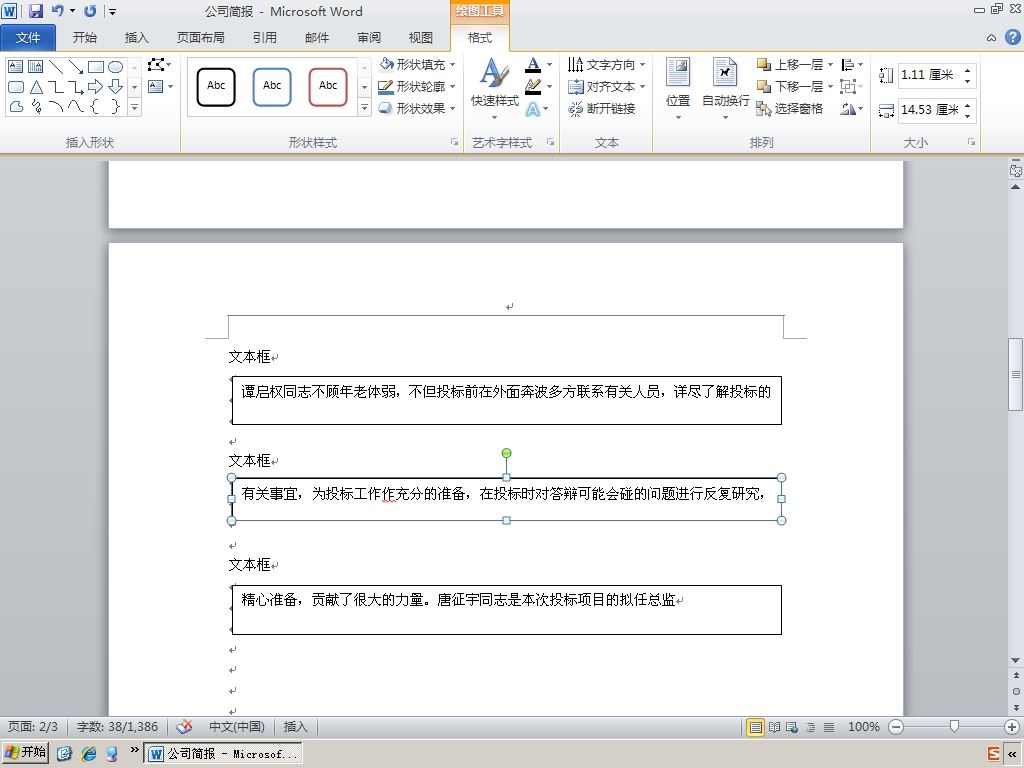Open 快速样式 quick styles menu
The width and height of the screenshot is (1024, 768).
coord(494,89)
